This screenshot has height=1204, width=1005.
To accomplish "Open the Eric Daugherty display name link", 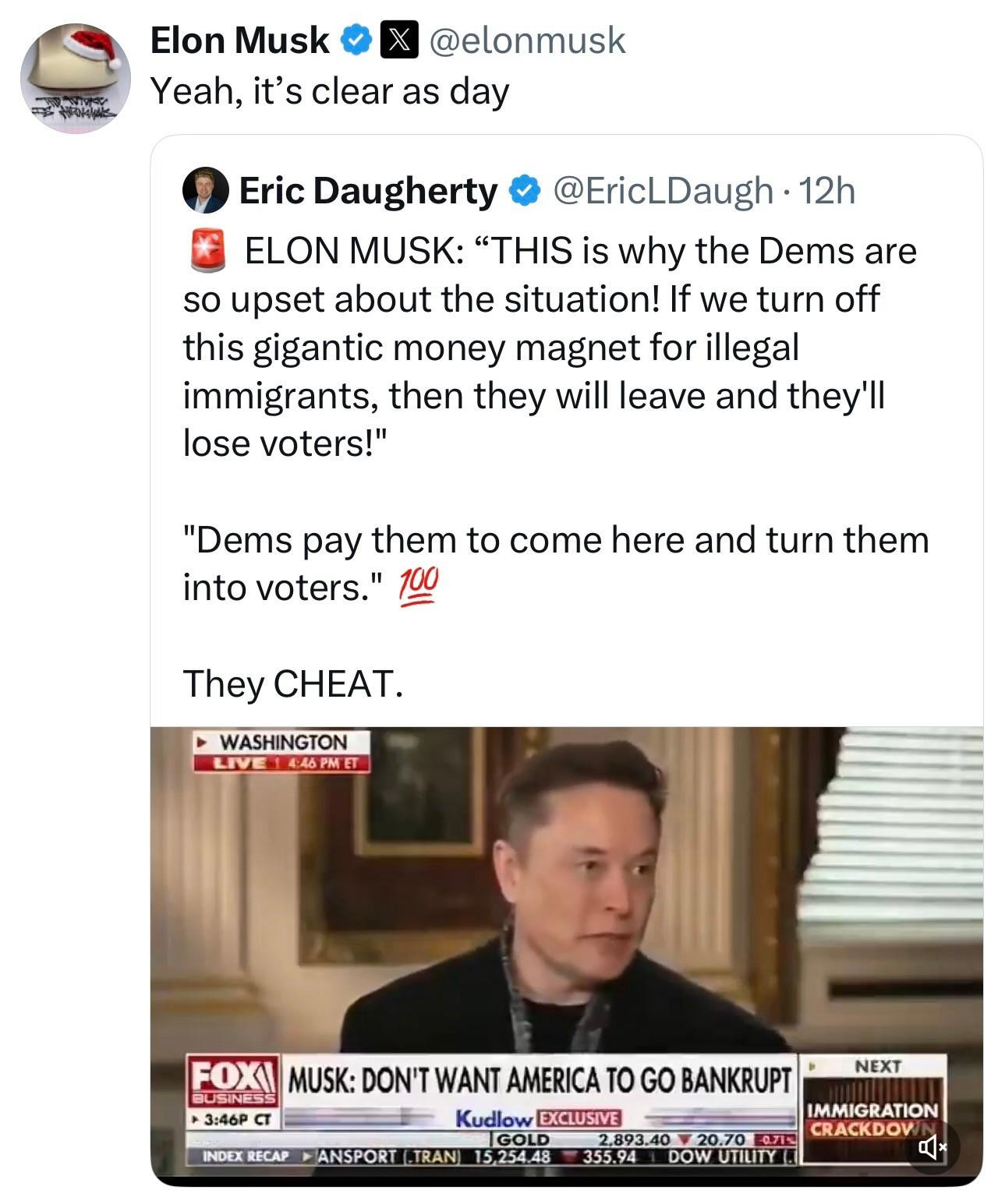I will click(368, 190).
